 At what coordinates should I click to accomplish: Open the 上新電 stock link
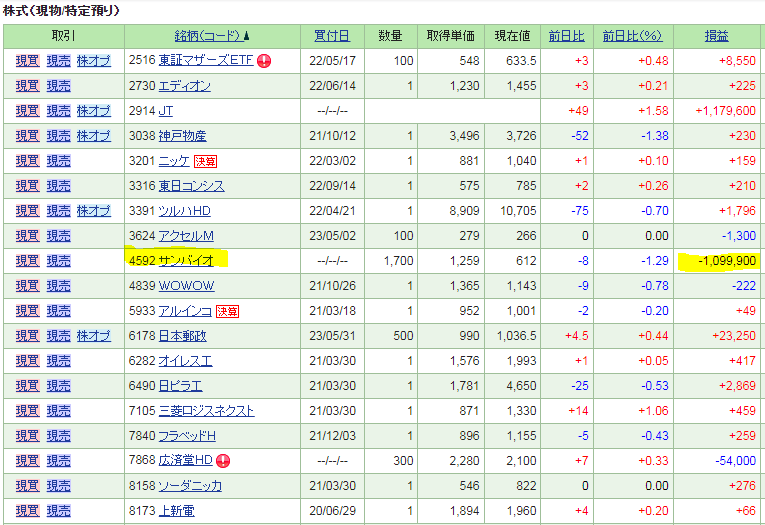tap(177, 511)
